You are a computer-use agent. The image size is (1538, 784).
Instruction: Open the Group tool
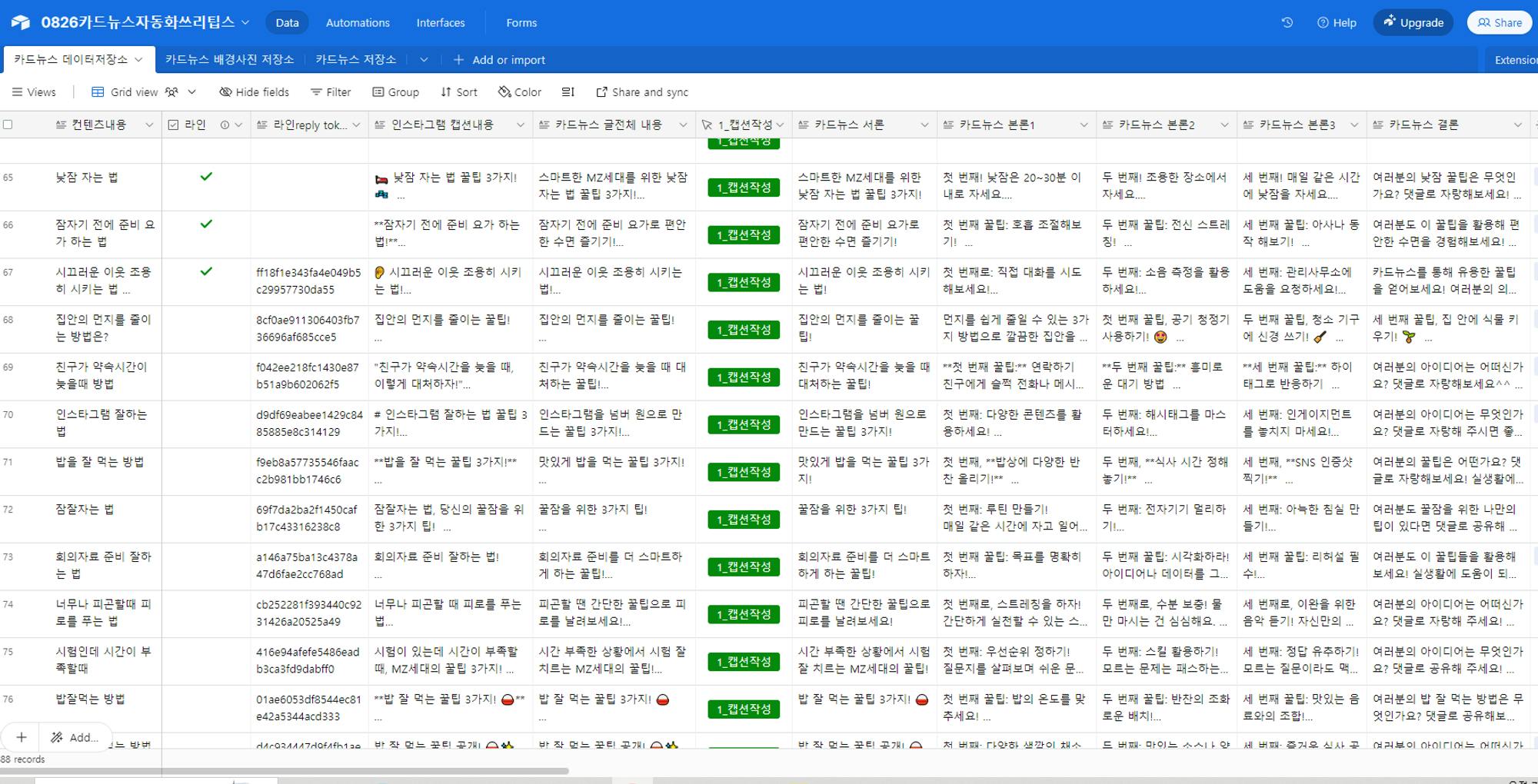coord(396,92)
